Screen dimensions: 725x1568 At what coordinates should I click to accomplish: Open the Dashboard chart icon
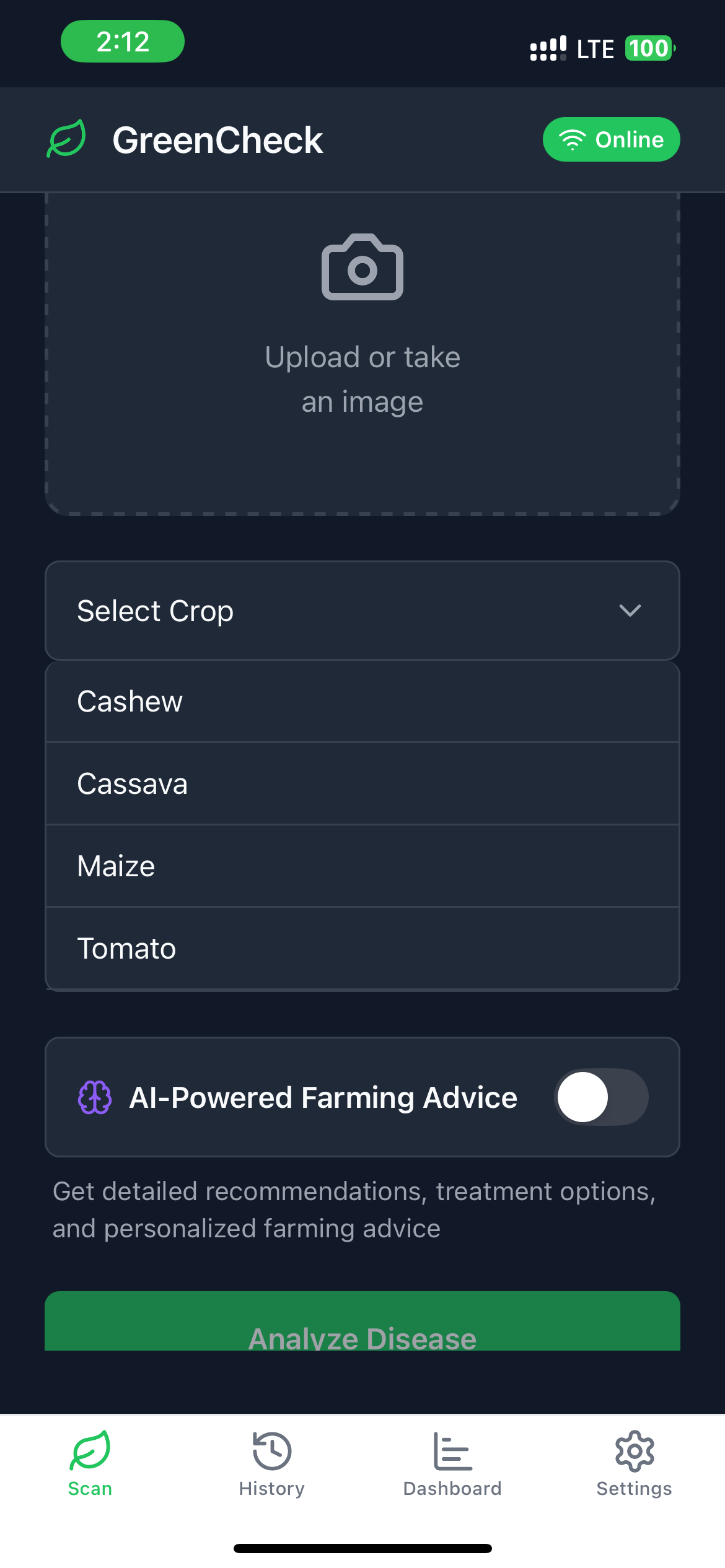click(452, 1450)
